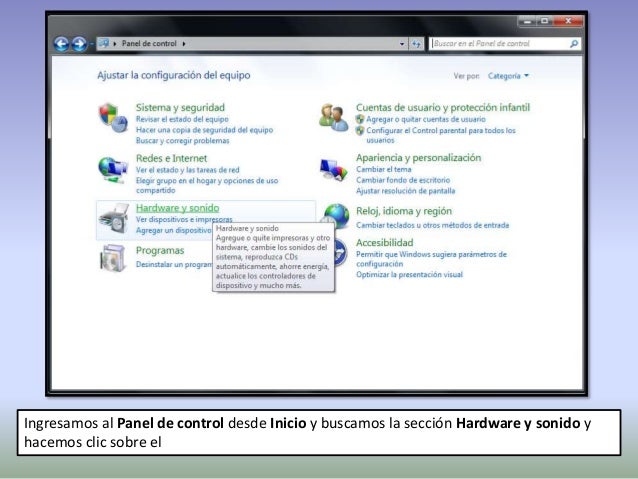Open Programas category heading
The height and width of the screenshot is (479, 638).
pos(160,251)
